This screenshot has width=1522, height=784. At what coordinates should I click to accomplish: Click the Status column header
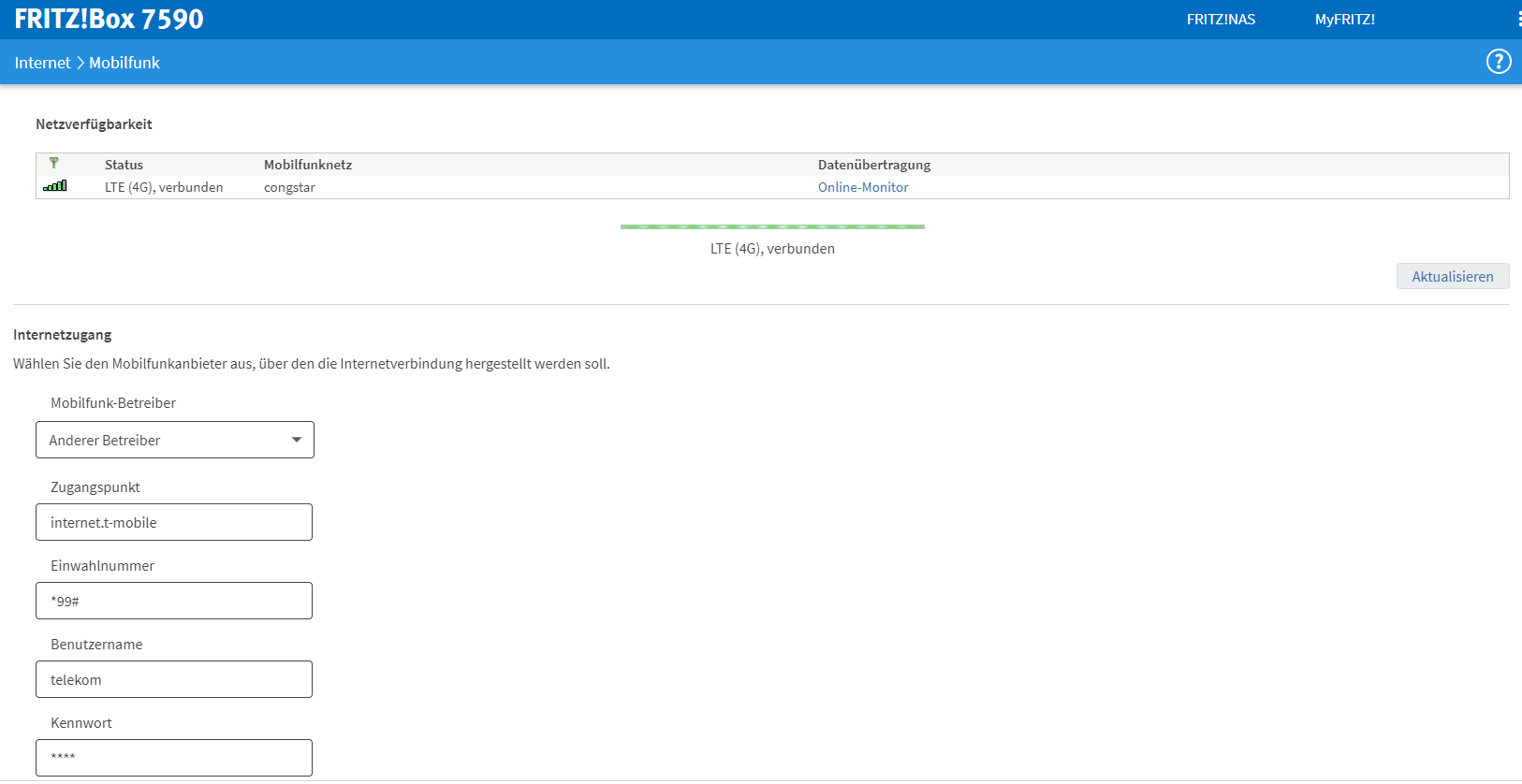point(124,165)
